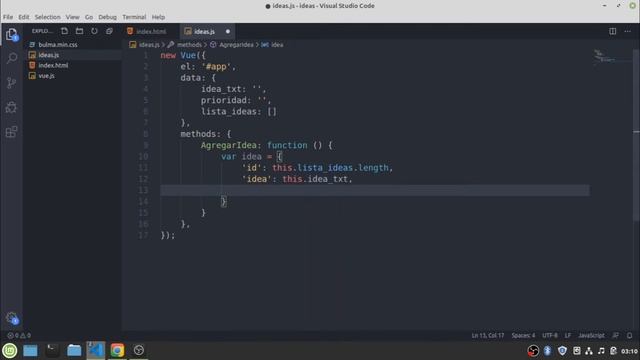640x360 pixels.
Task: Open the file manager from taskbar
Action: point(74,351)
